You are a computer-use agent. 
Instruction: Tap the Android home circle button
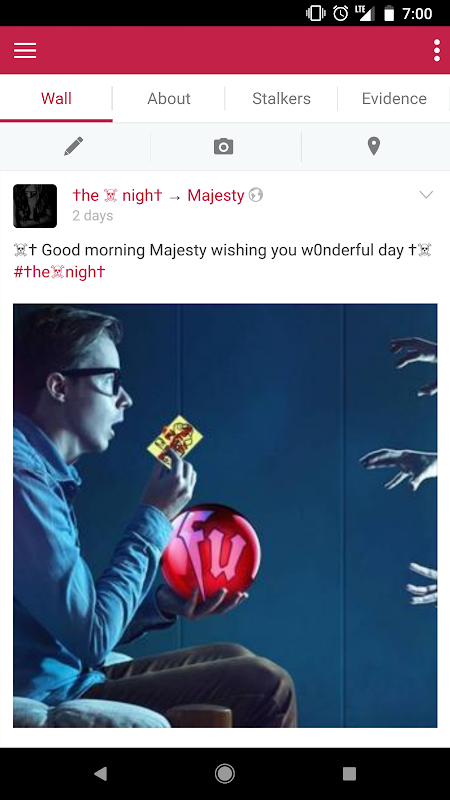click(224, 774)
